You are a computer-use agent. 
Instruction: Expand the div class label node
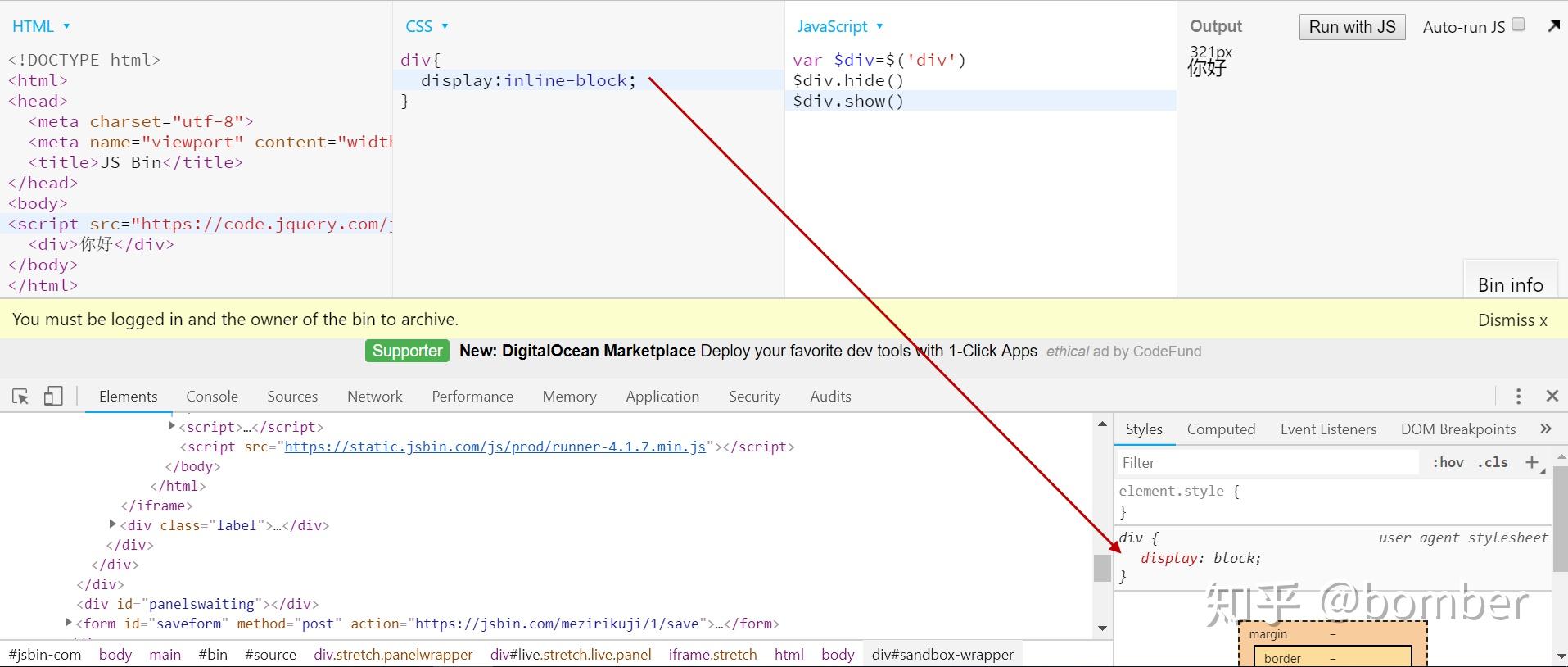point(112,524)
